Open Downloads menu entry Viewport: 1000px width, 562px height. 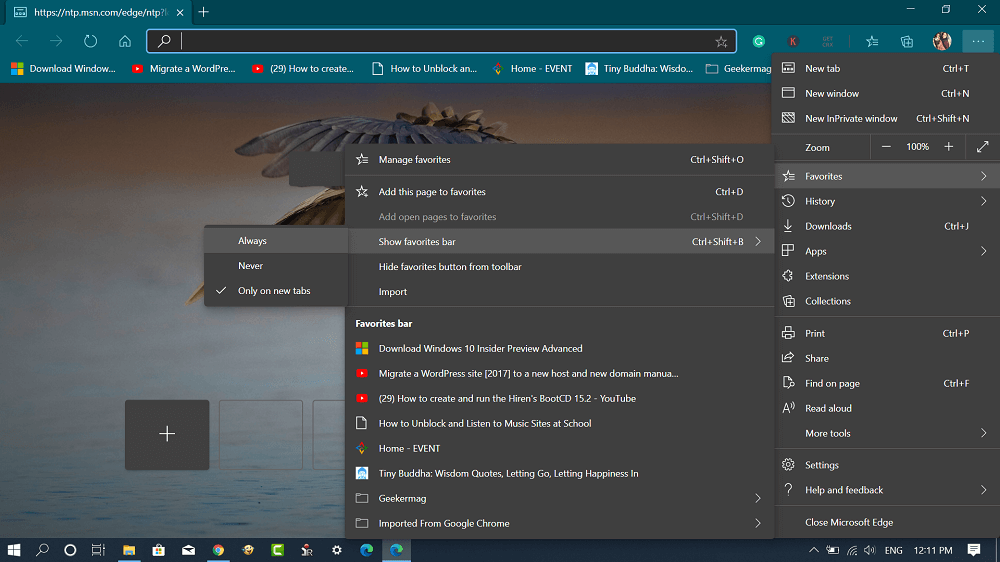(x=886, y=226)
